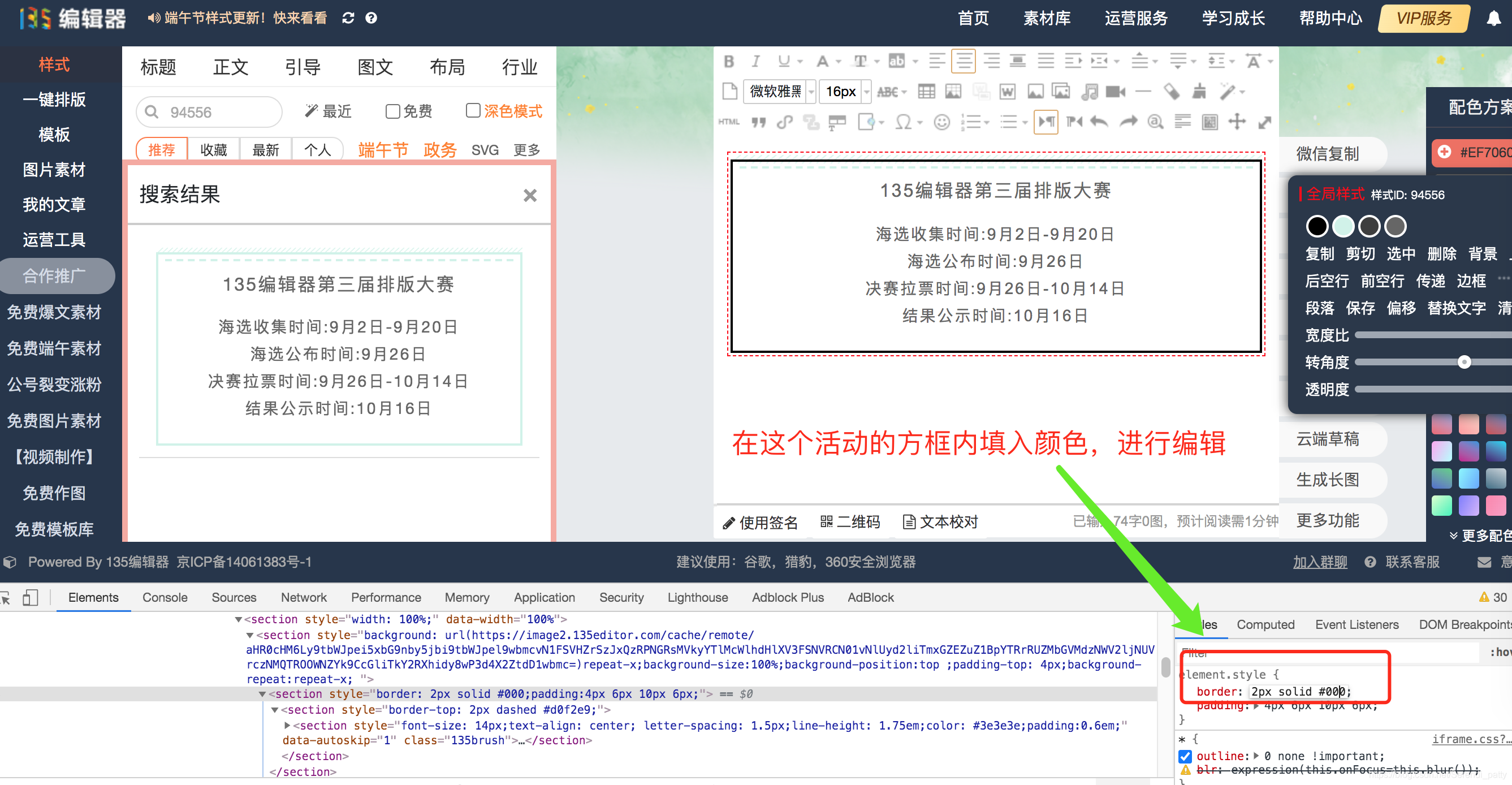Switch to HTML source view icon

729,122
